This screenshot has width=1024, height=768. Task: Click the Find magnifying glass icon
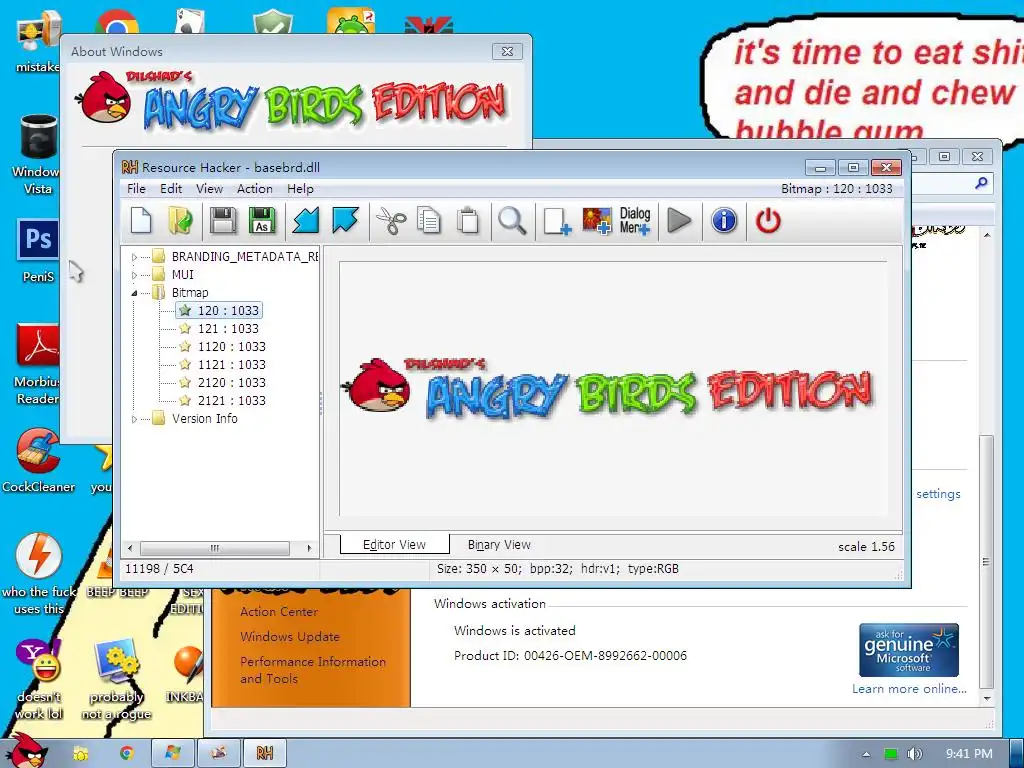point(512,221)
